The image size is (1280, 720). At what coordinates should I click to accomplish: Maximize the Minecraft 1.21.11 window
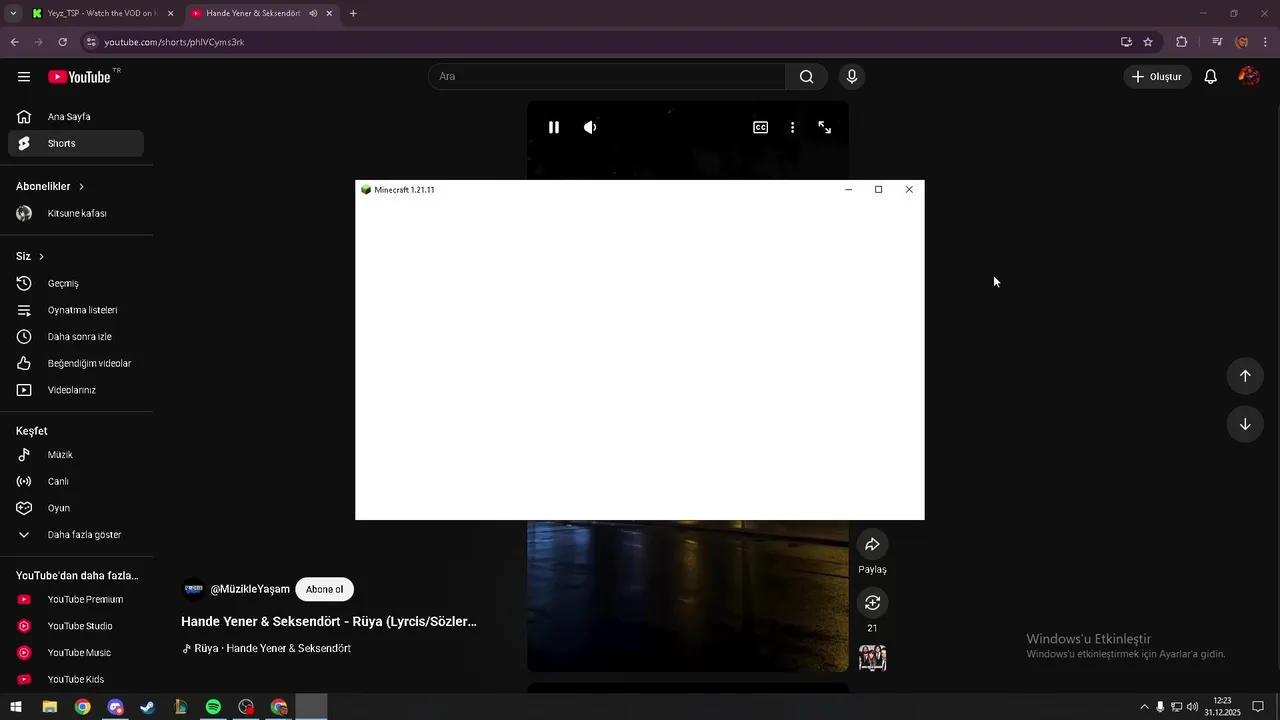878,189
